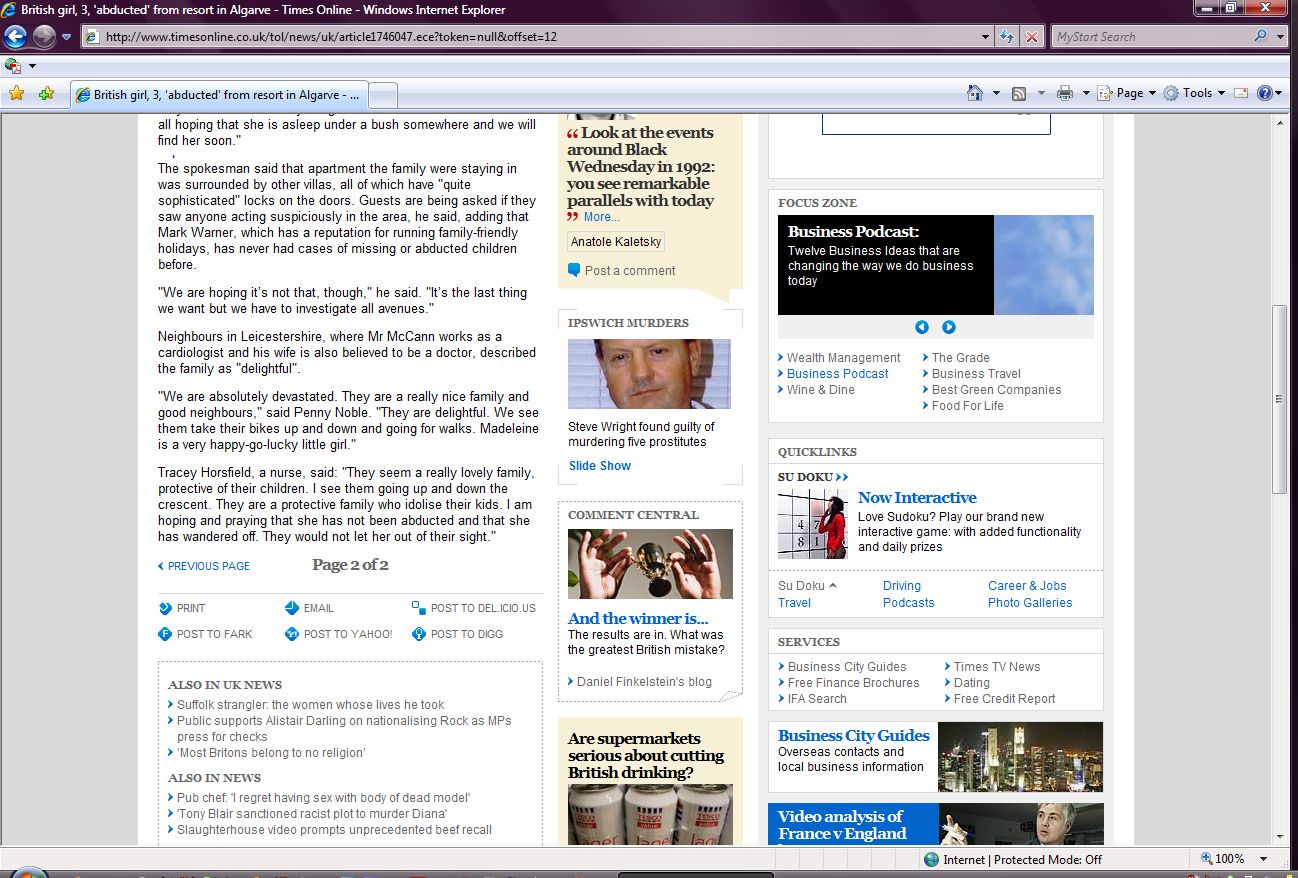
Task: Open the Slide Show link
Action: click(600, 466)
